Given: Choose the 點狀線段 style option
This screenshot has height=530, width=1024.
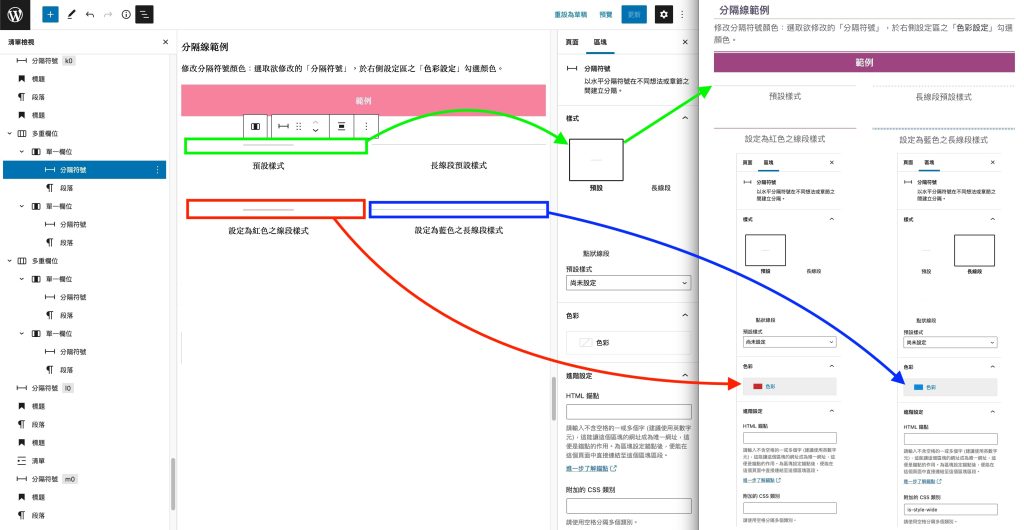Looking at the screenshot, I should 596,253.
